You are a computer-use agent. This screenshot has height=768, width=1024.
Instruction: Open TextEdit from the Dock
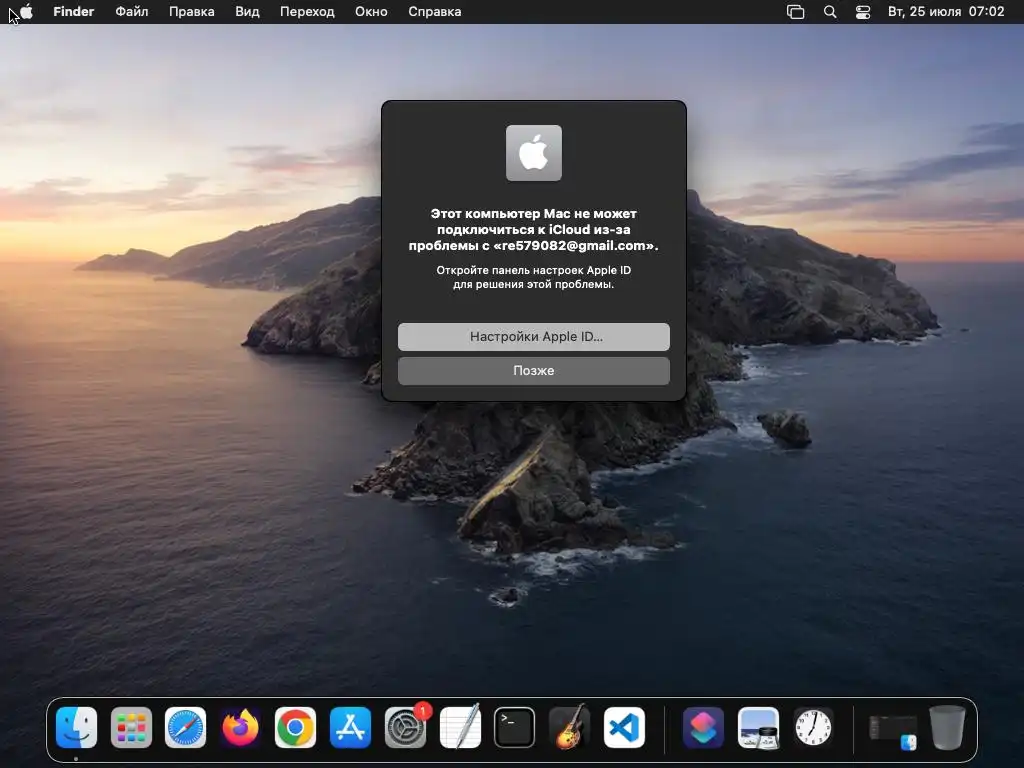coord(460,727)
